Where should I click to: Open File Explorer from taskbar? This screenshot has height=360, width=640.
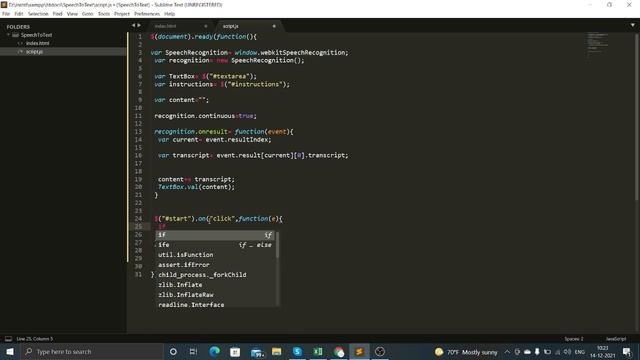click(x=277, y=351)
